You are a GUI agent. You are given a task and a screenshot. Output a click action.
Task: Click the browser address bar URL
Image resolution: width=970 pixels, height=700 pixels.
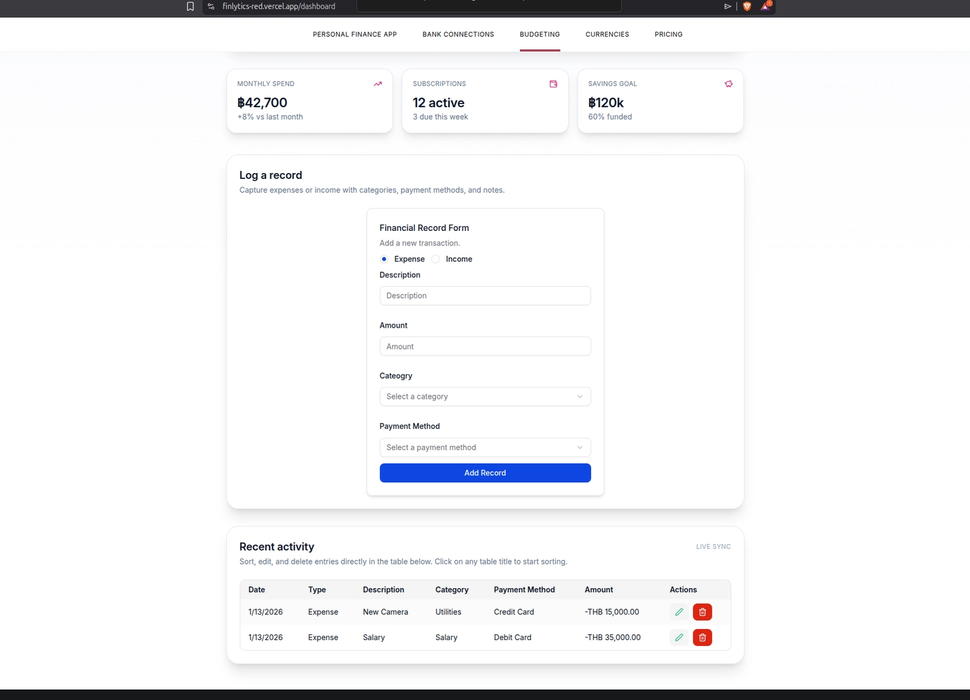pyautogui.click(x=278, y=6)
